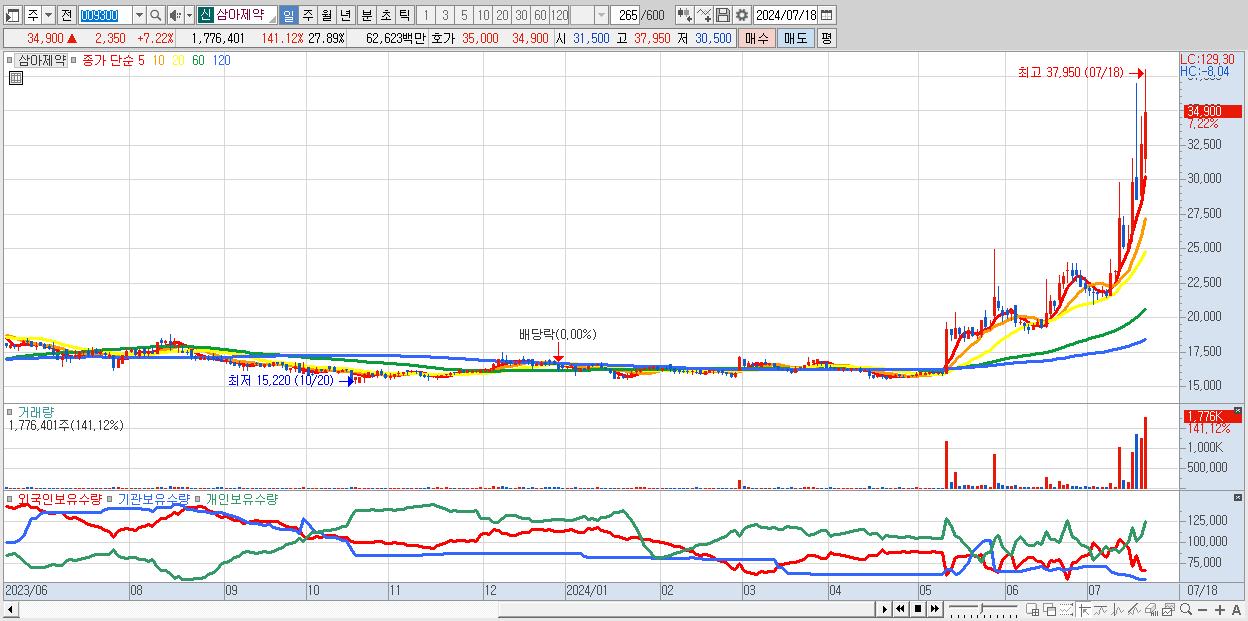Select the 1 interval tab

tap(425, 15)
